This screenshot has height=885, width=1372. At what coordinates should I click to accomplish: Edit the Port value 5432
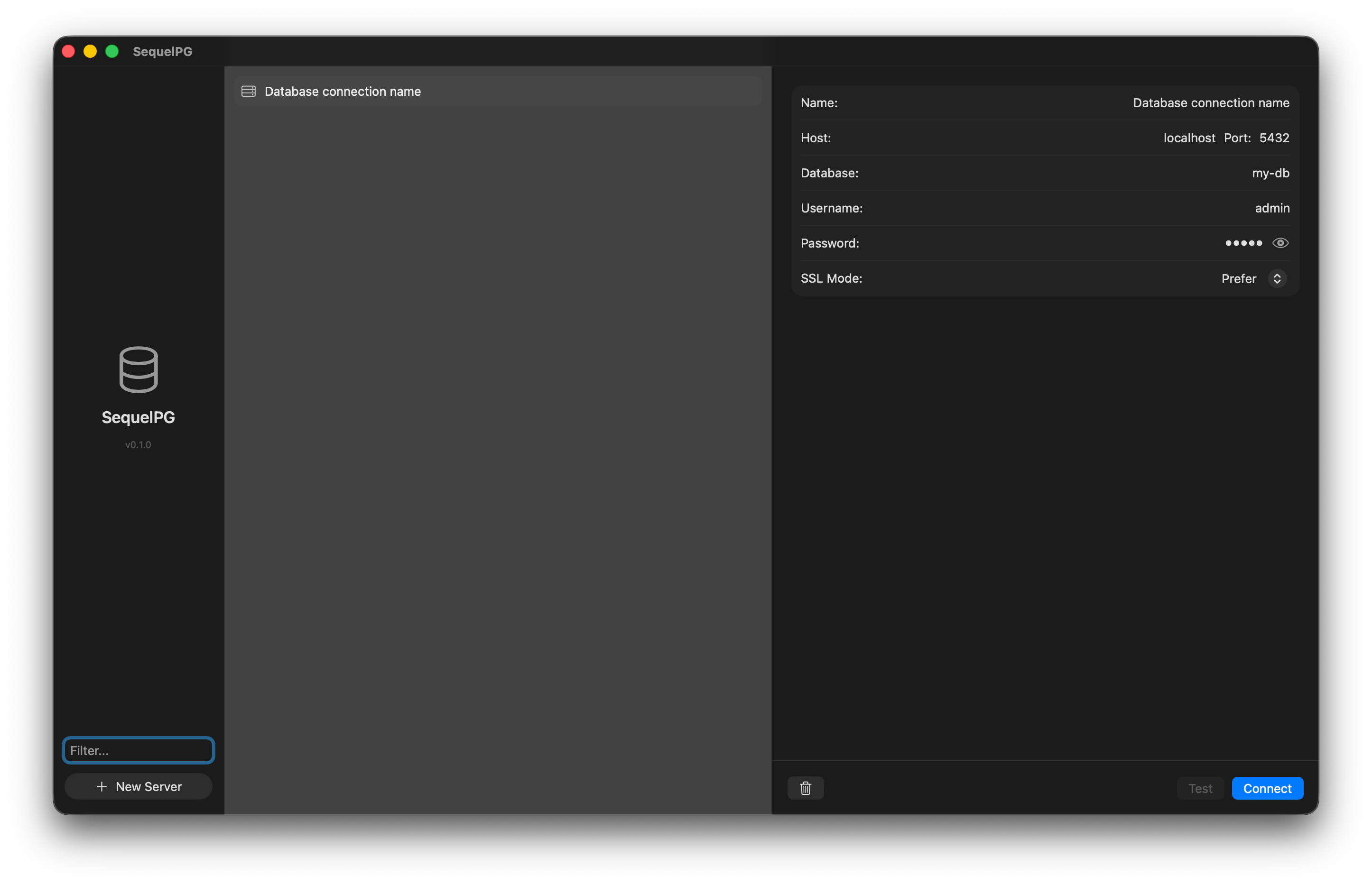pyautogui.click(x=1274, y=138)
